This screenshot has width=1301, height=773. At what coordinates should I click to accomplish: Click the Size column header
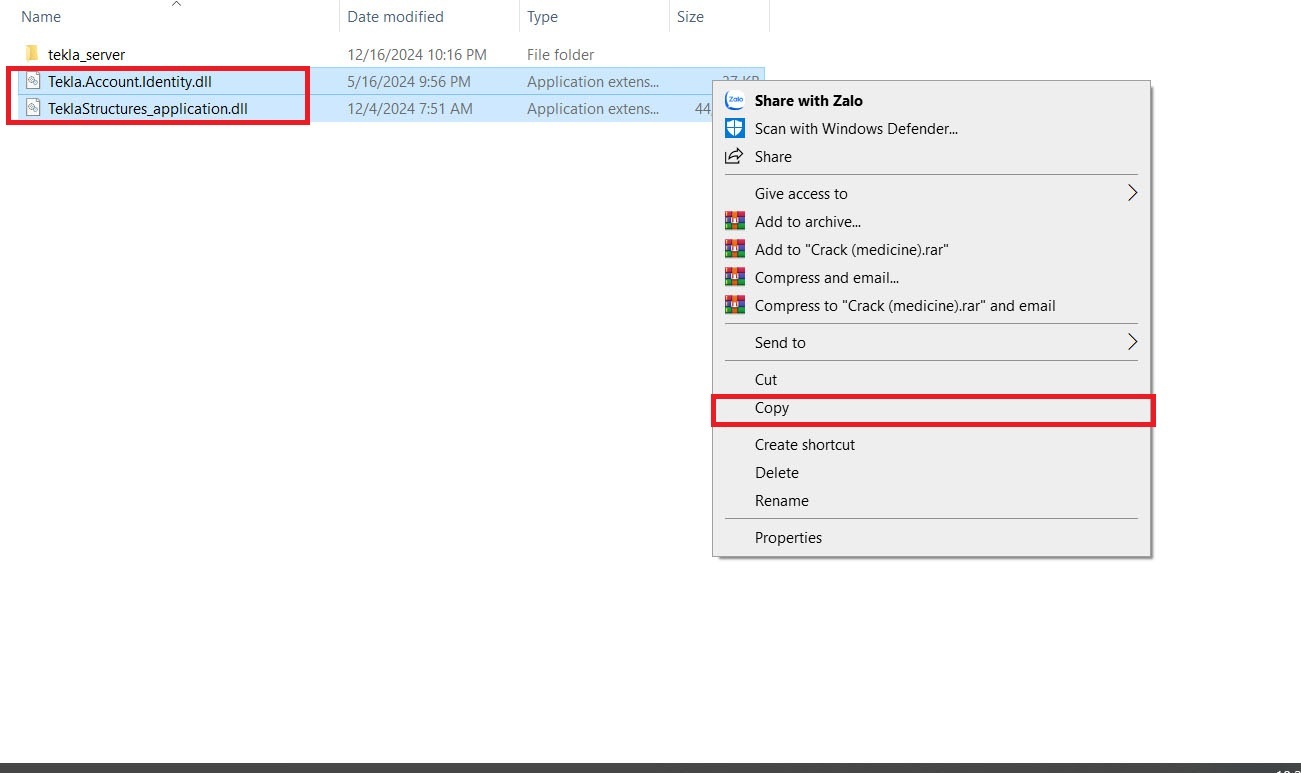(690, 17)
